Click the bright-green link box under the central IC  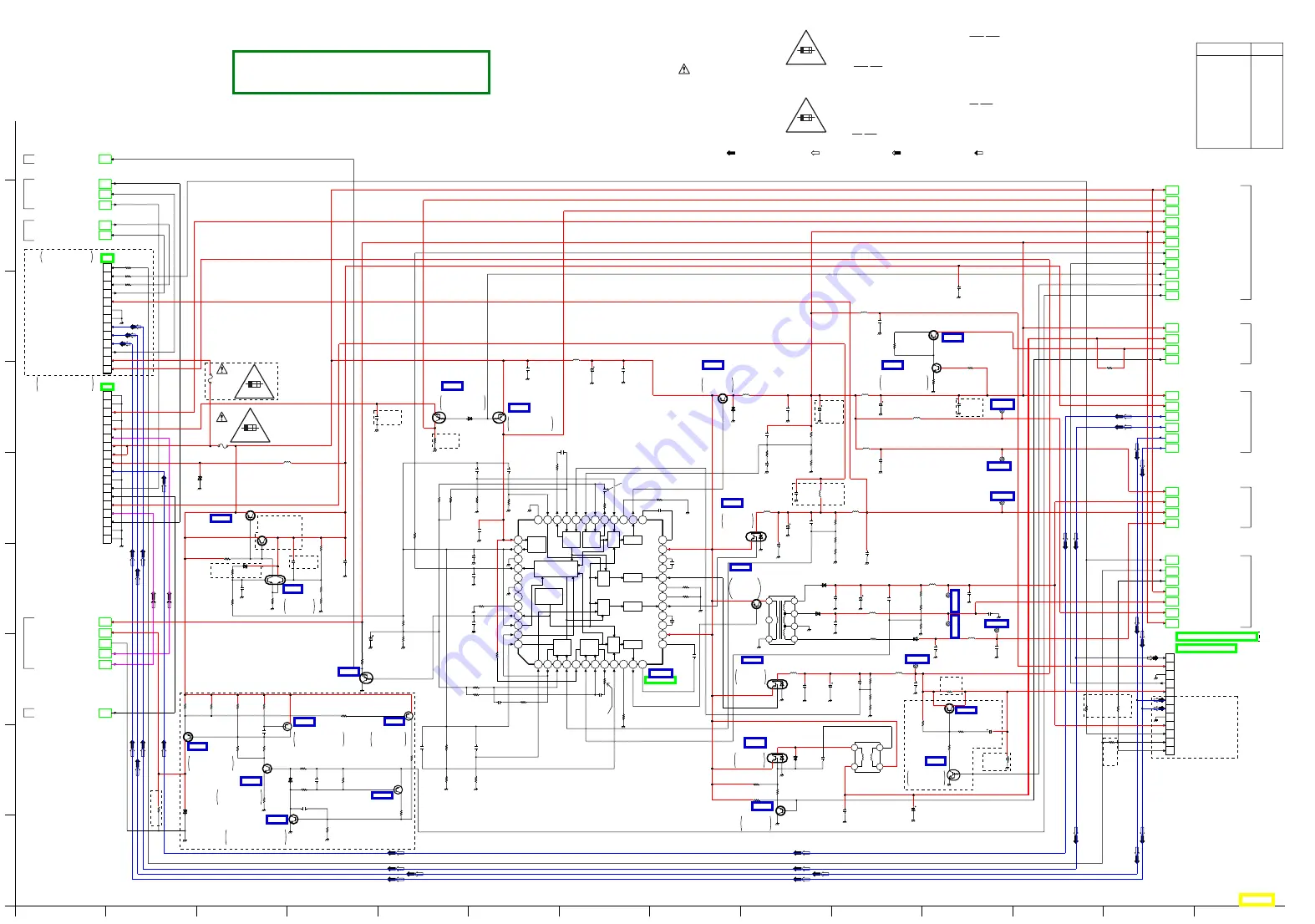tap(660, 680)
